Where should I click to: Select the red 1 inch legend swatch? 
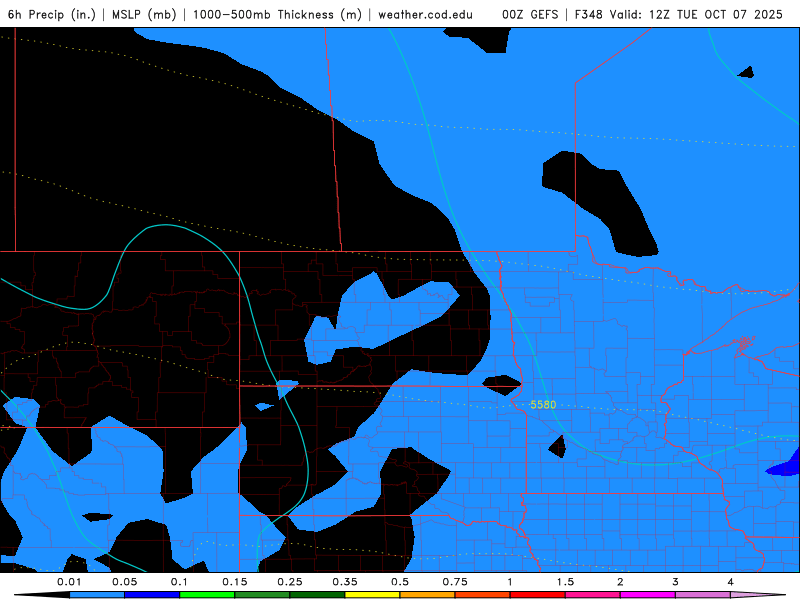(x=538, y=595)
